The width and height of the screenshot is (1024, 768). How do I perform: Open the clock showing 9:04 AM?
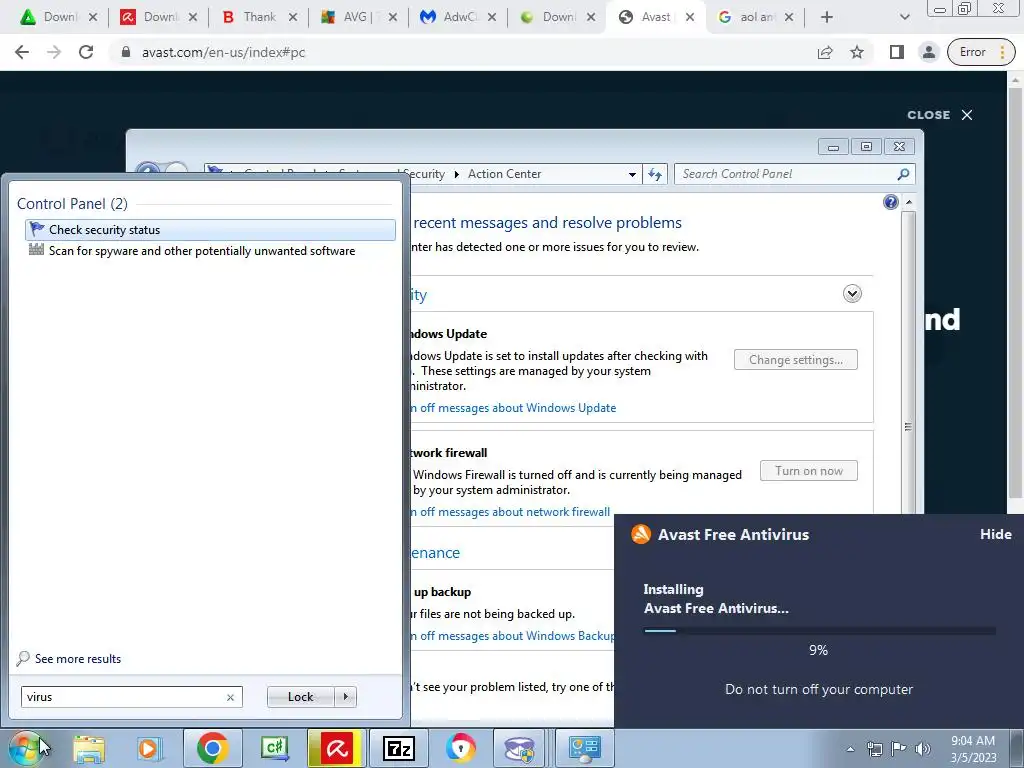[973, 749]
